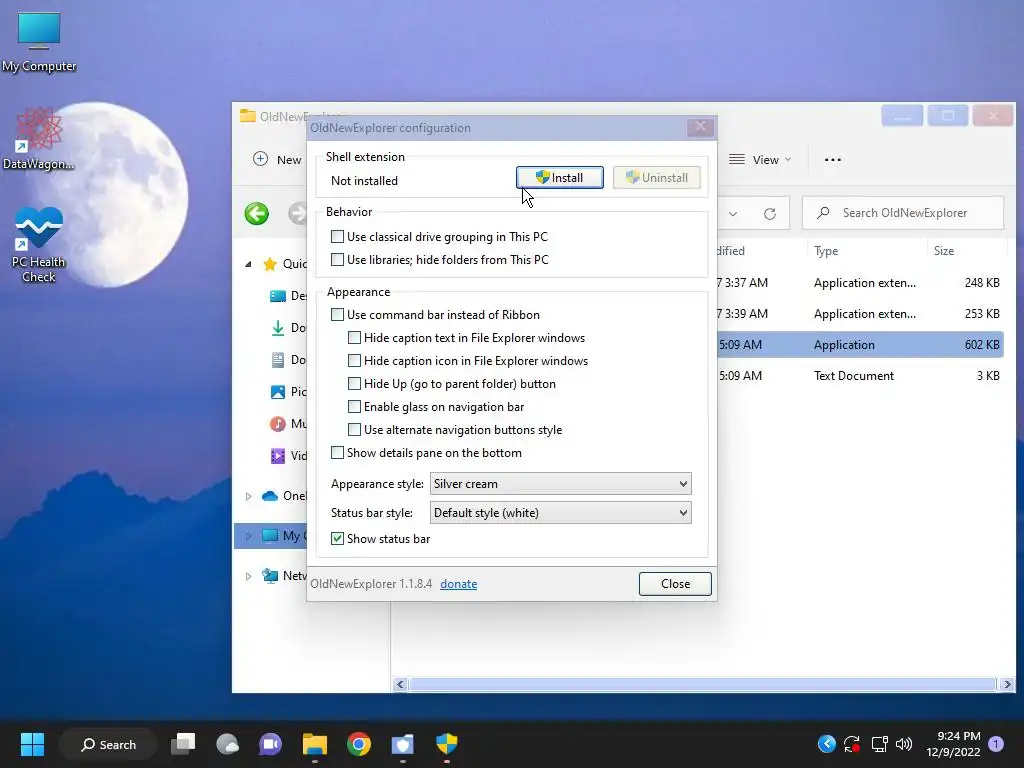The image size is (1024, 768).
Task: Select the Network icon in sidebar
Action: (x=270, y=576)
